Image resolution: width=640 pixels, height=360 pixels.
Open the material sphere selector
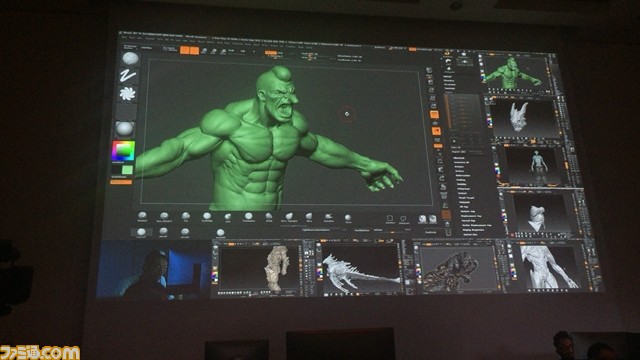(x=124, y=129)
